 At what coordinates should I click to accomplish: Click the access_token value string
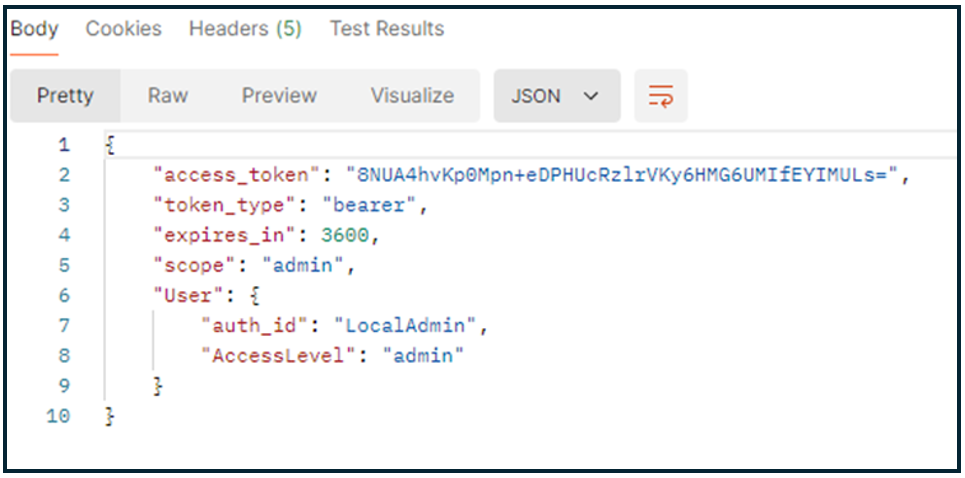pyautogui.click(x=625, y=175)
